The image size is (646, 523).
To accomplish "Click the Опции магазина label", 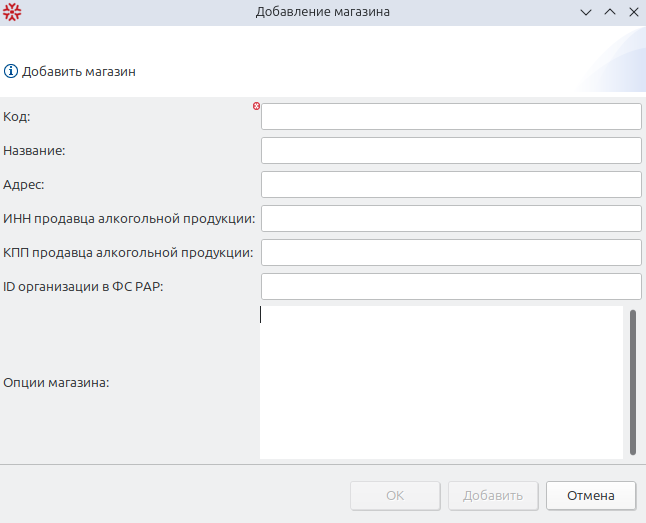I will 56,383.
